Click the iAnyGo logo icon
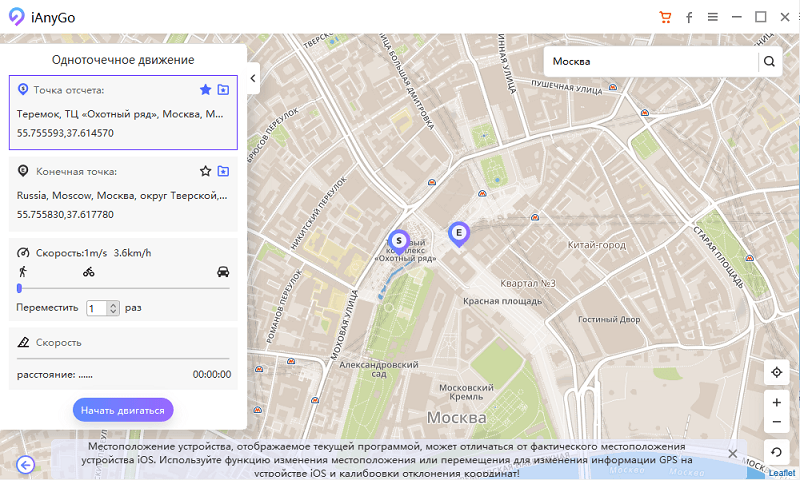This screenshot has width=800, height=480. (x=16, y=17)
